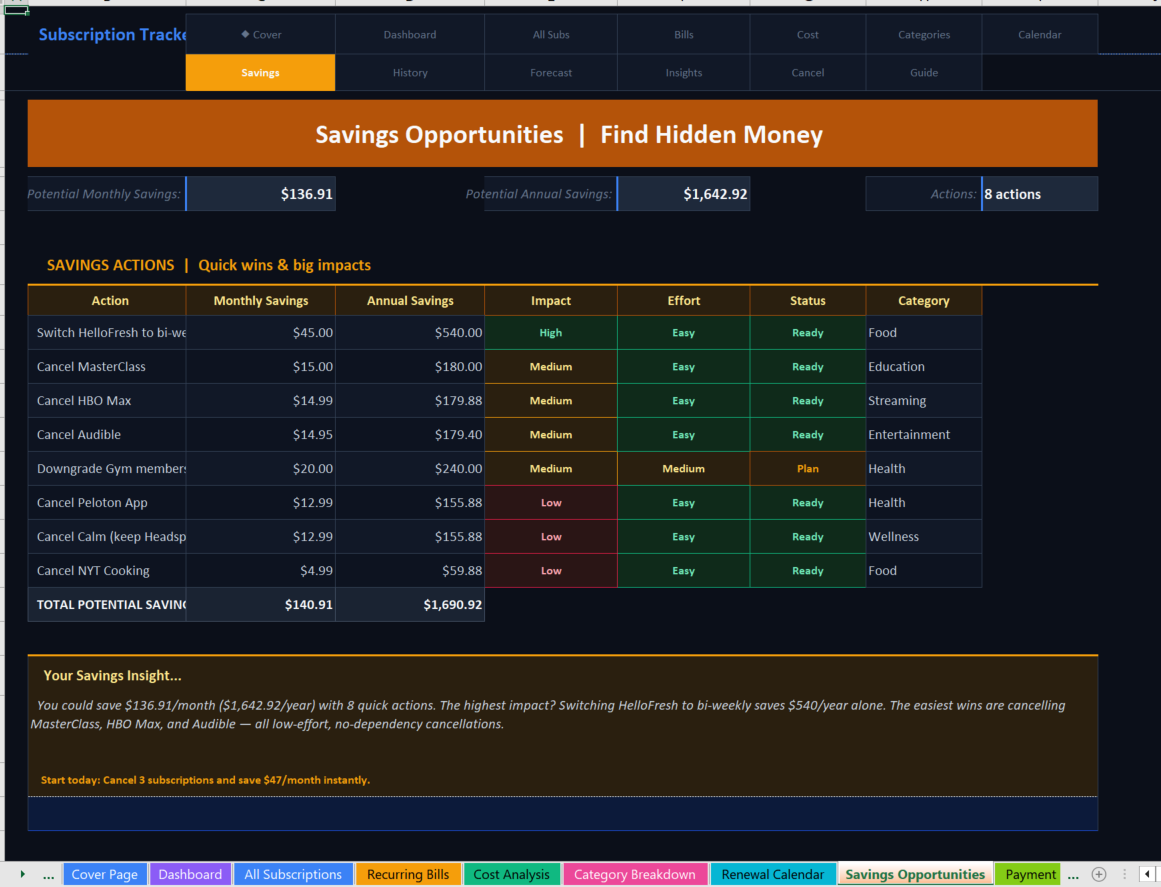Select the $136.91 monthly savings cell
Image resolution: width=1161 pixels, height=887 pixels.
pos(261,194)
